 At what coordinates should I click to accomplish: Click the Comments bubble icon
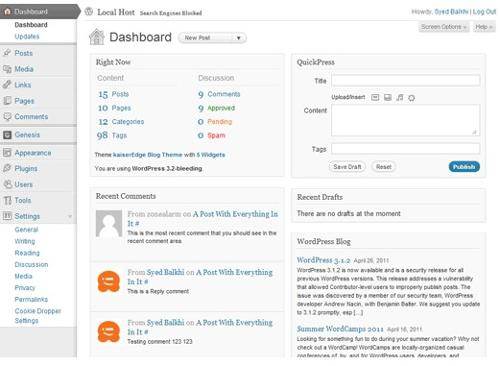(x=7, y=116)
